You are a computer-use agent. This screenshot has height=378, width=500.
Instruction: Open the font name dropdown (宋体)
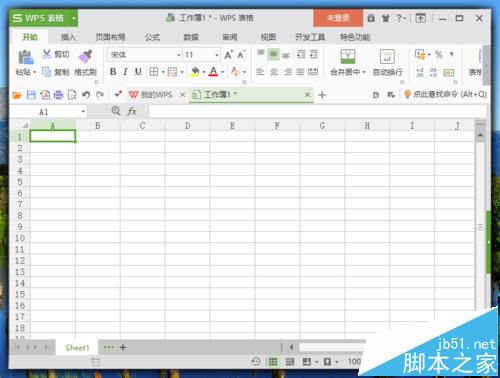[x=179, y=55]
